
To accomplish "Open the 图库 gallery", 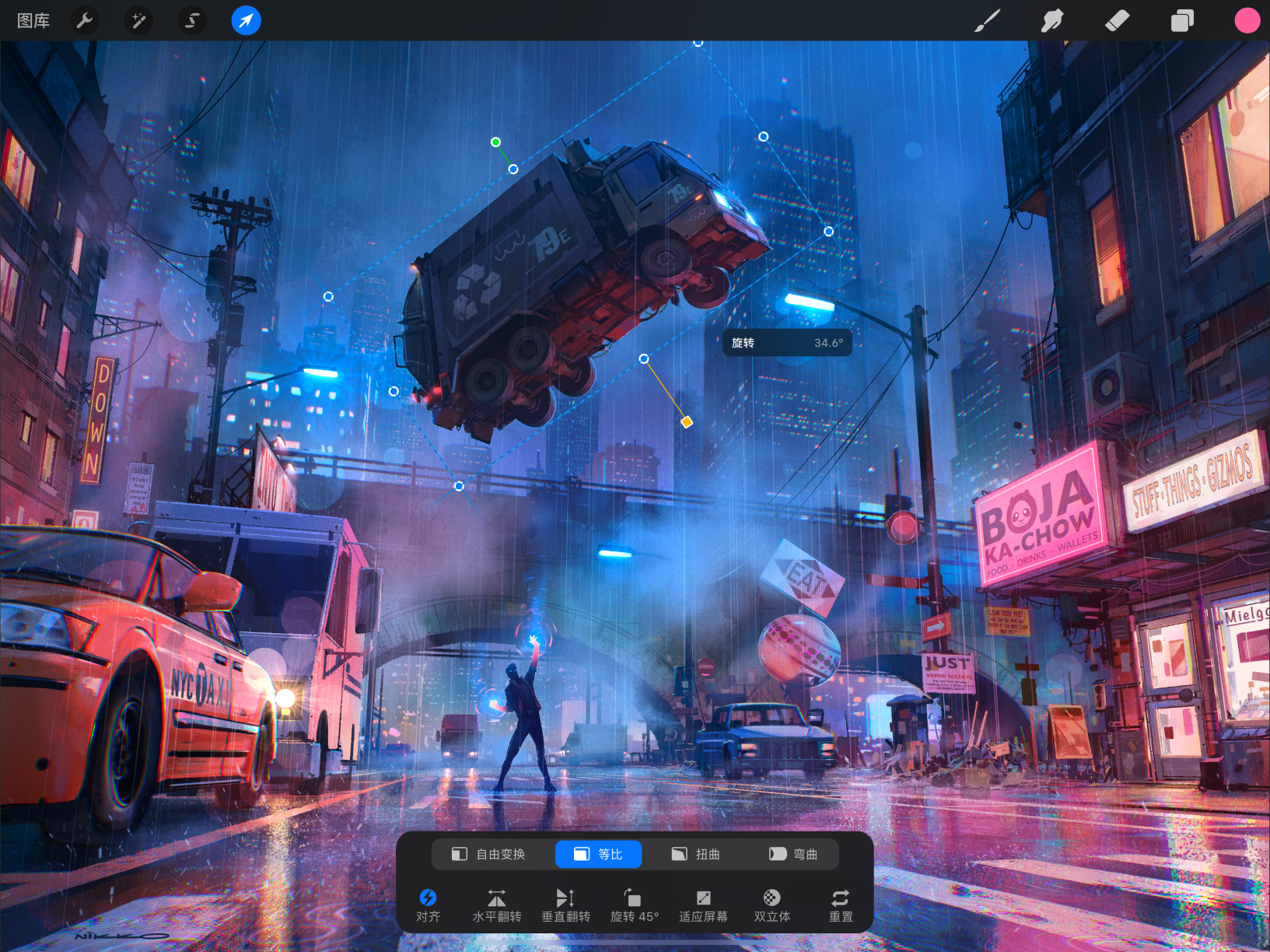I will (33, 21).
